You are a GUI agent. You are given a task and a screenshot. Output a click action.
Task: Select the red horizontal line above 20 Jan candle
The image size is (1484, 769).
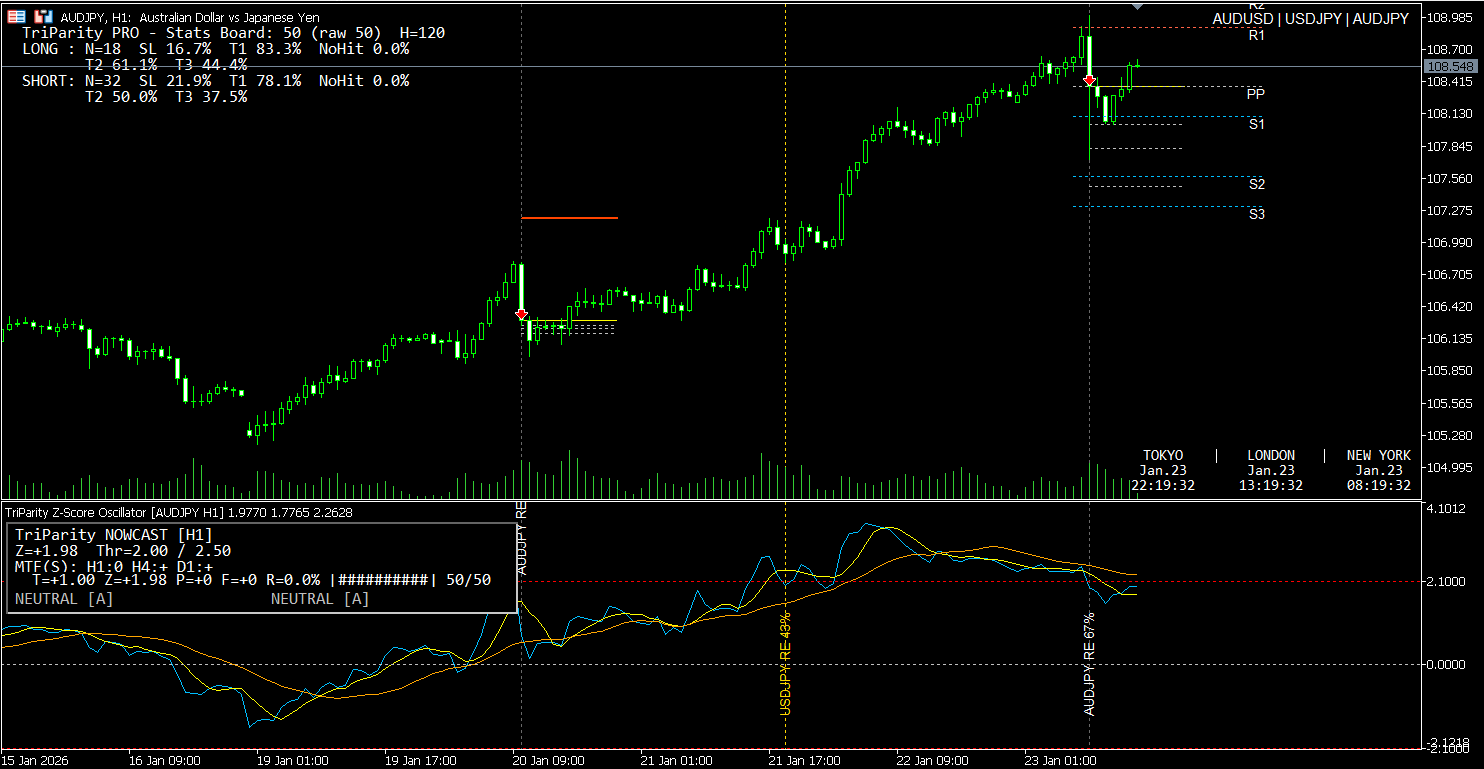(569, 217)
